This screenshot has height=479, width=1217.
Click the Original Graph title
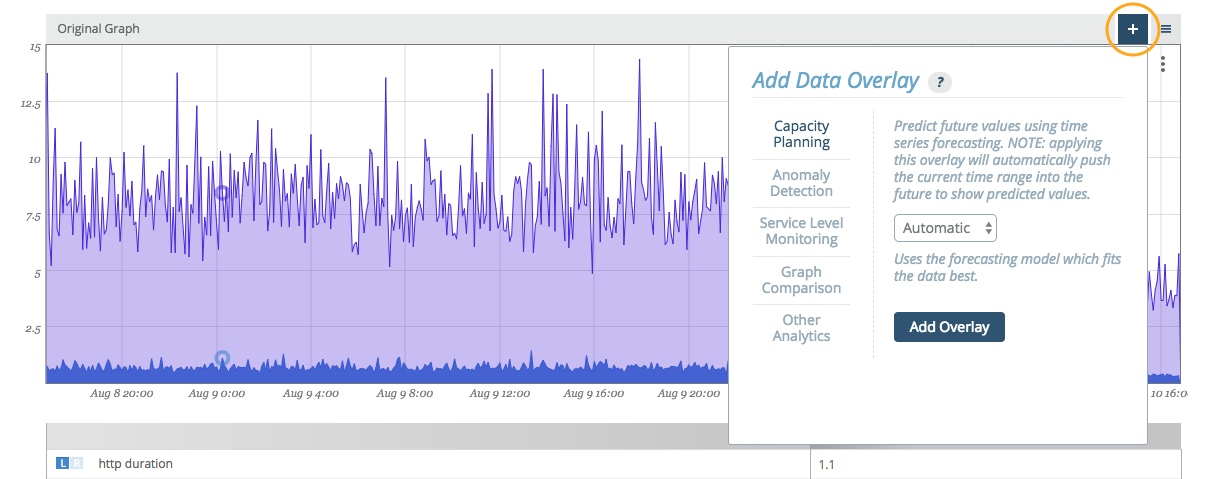[98, 29]
